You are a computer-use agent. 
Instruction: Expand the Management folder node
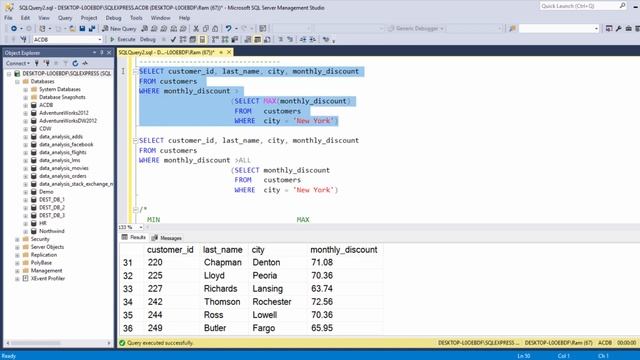(18, 271)
